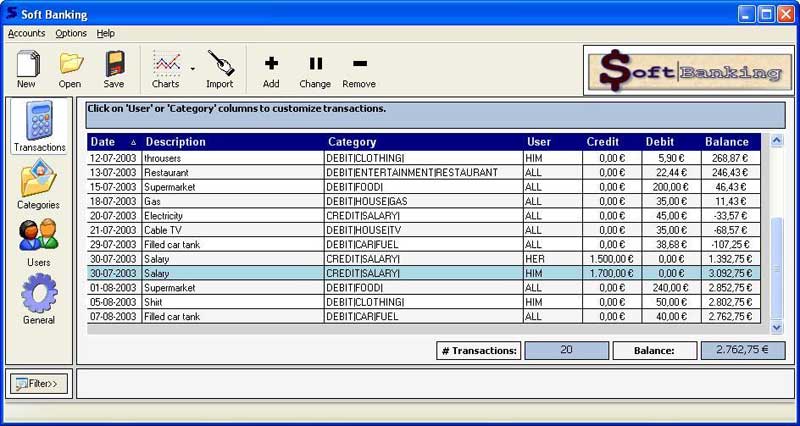800x426 pixels.
Task: Click the '240,00 €' debit cell
Action: [x=671, y=288]
